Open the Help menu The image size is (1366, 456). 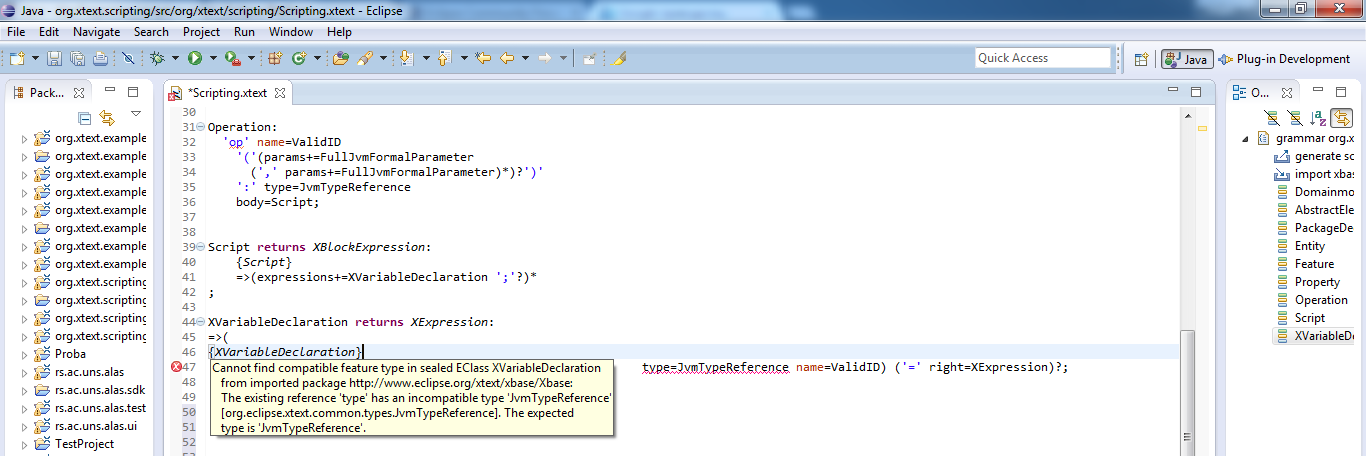point(339,32)
